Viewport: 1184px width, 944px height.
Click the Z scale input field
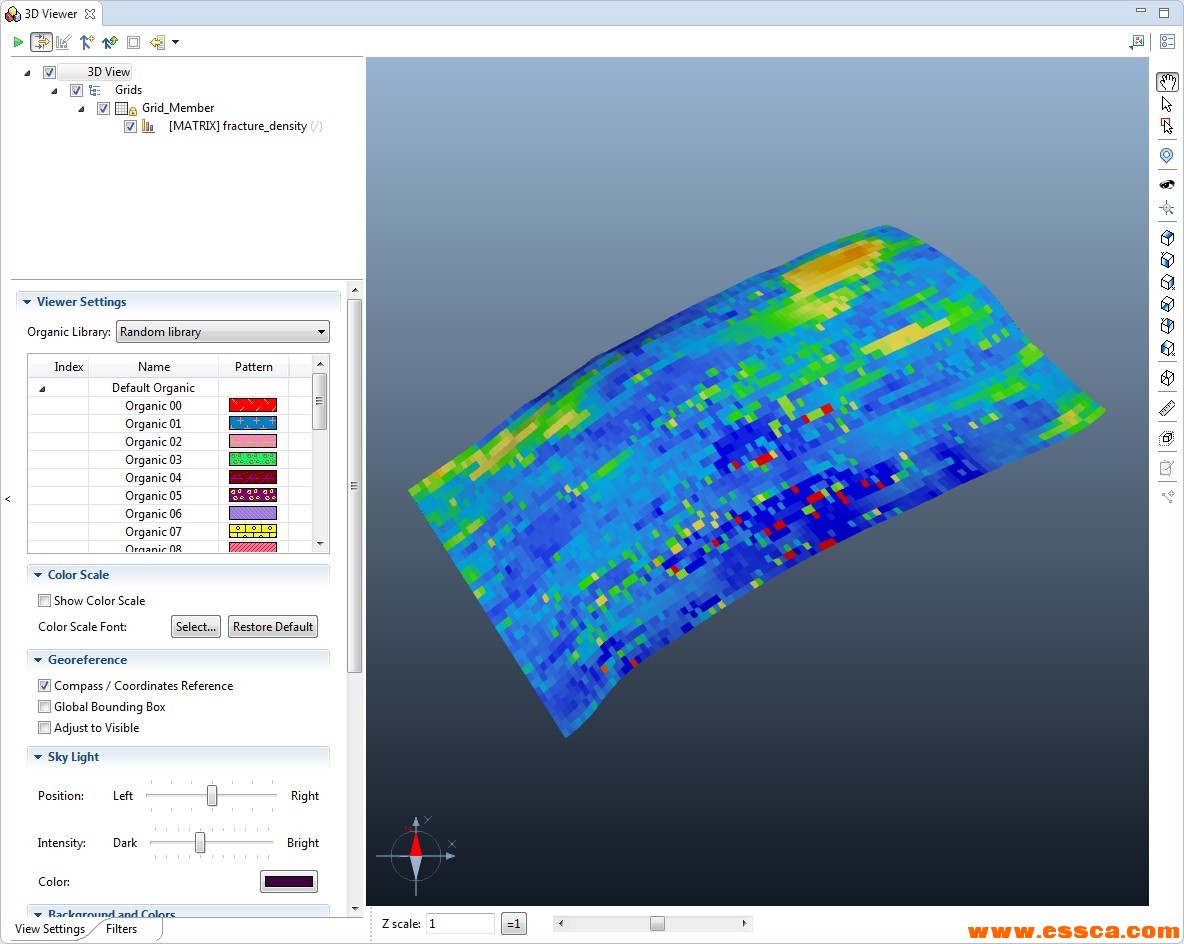[460, 924]
